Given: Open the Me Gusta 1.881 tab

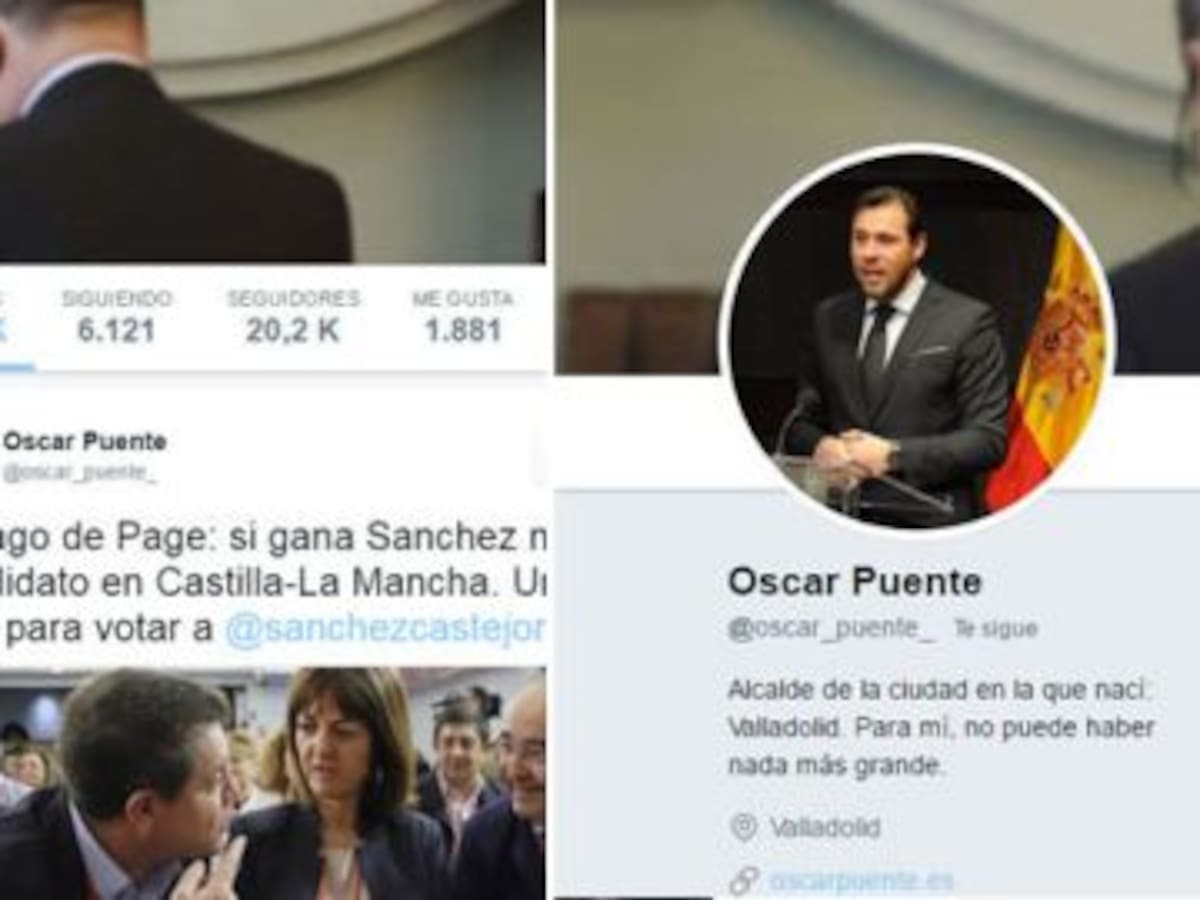Looking at the screenshot, I should coord(463,316).
